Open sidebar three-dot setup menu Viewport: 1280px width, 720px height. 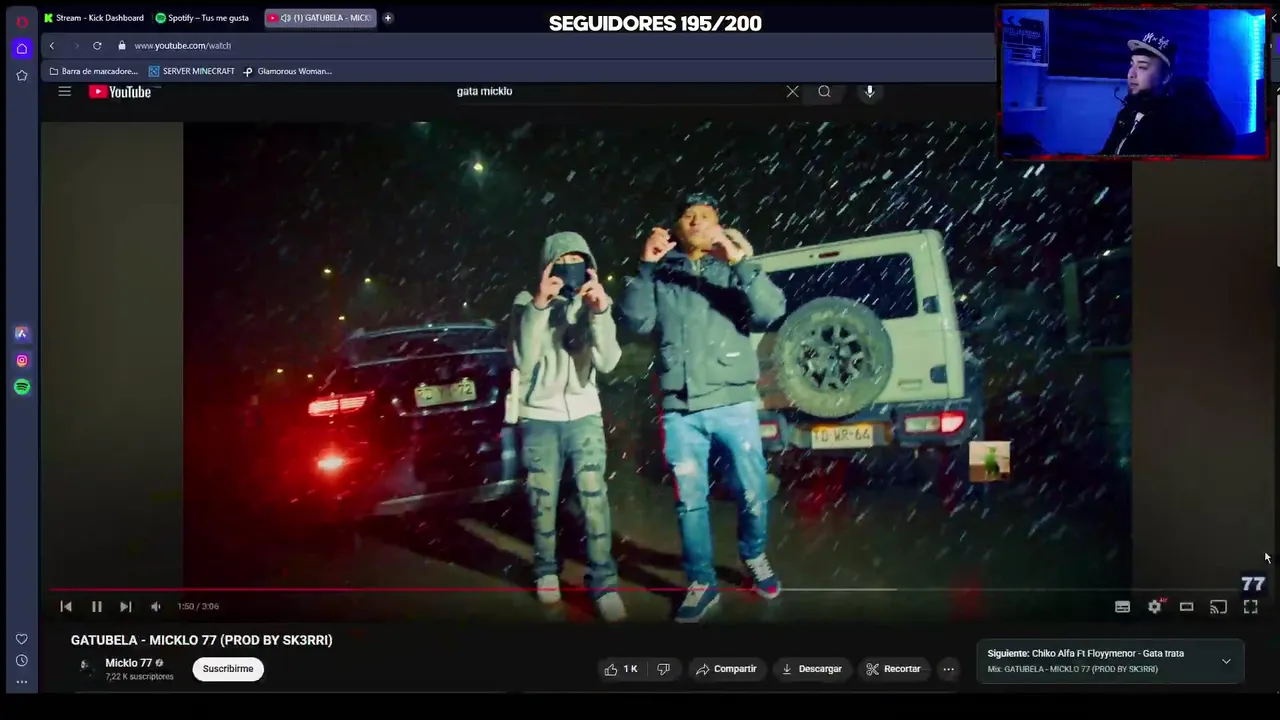[x=21, y=682]
